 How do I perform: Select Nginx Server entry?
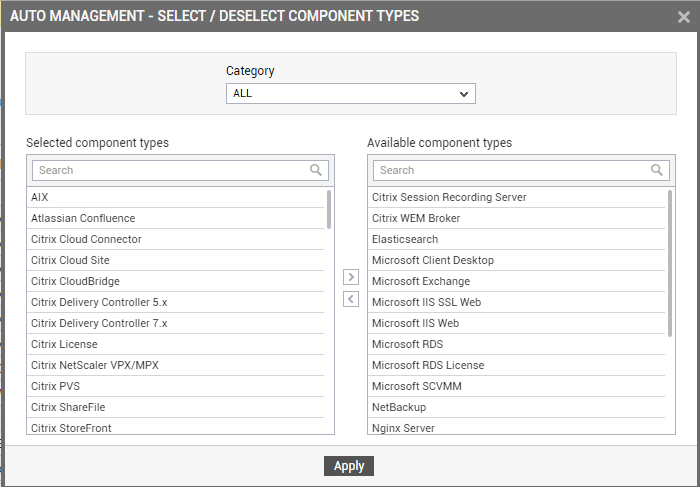518,428
